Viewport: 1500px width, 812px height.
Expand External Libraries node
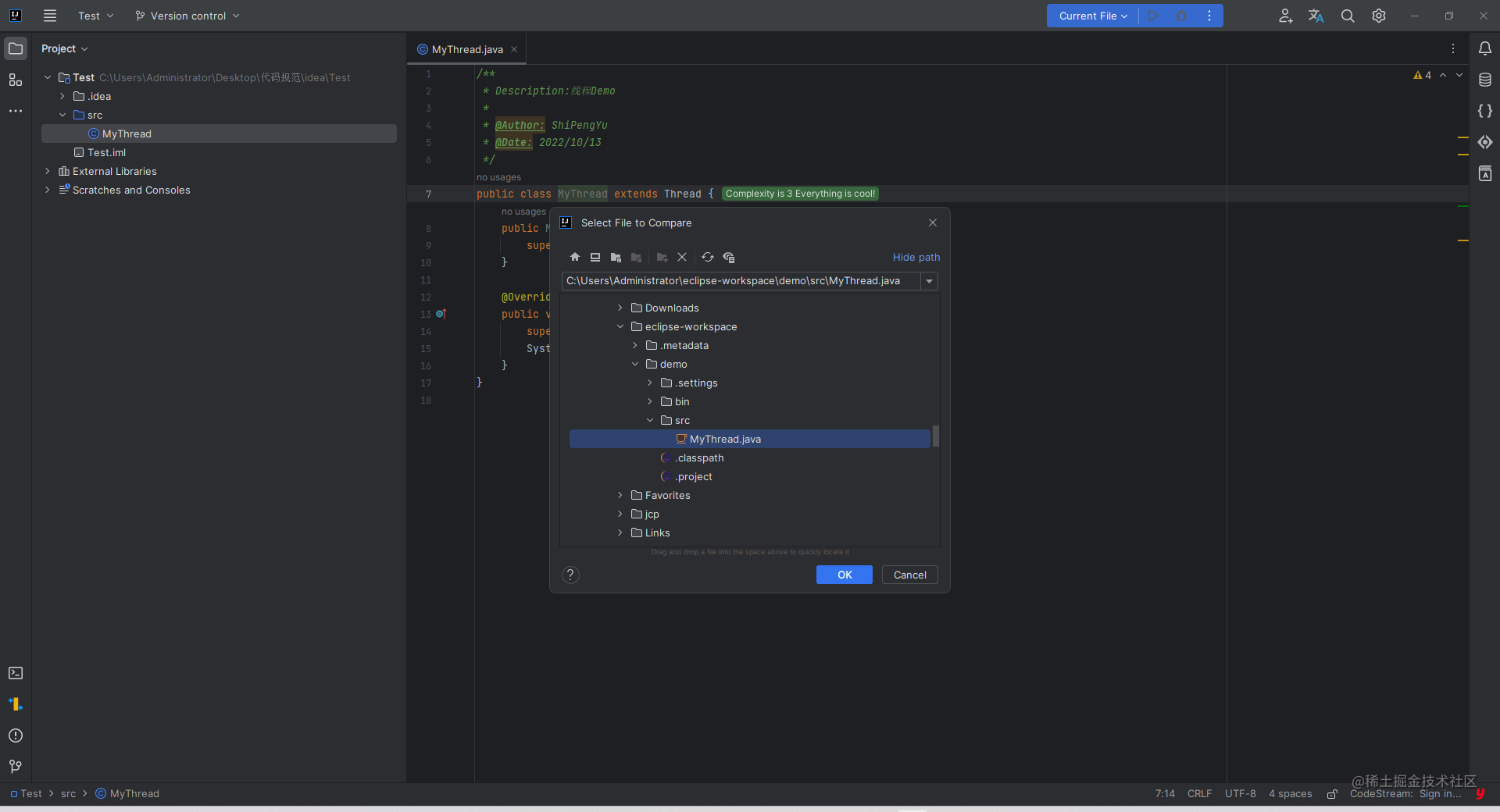[48, 171]
